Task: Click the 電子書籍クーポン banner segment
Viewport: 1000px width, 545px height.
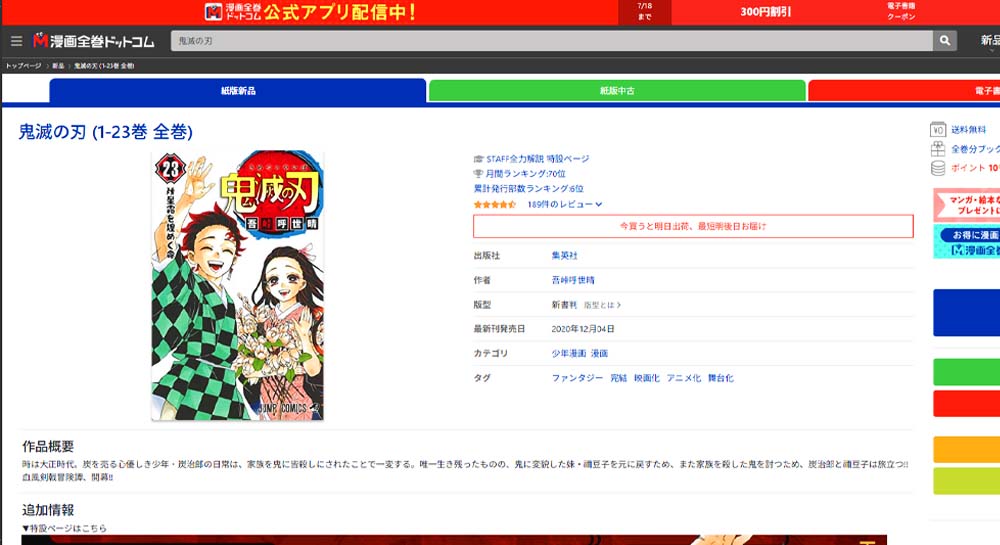Action: [x=901, y=11]
